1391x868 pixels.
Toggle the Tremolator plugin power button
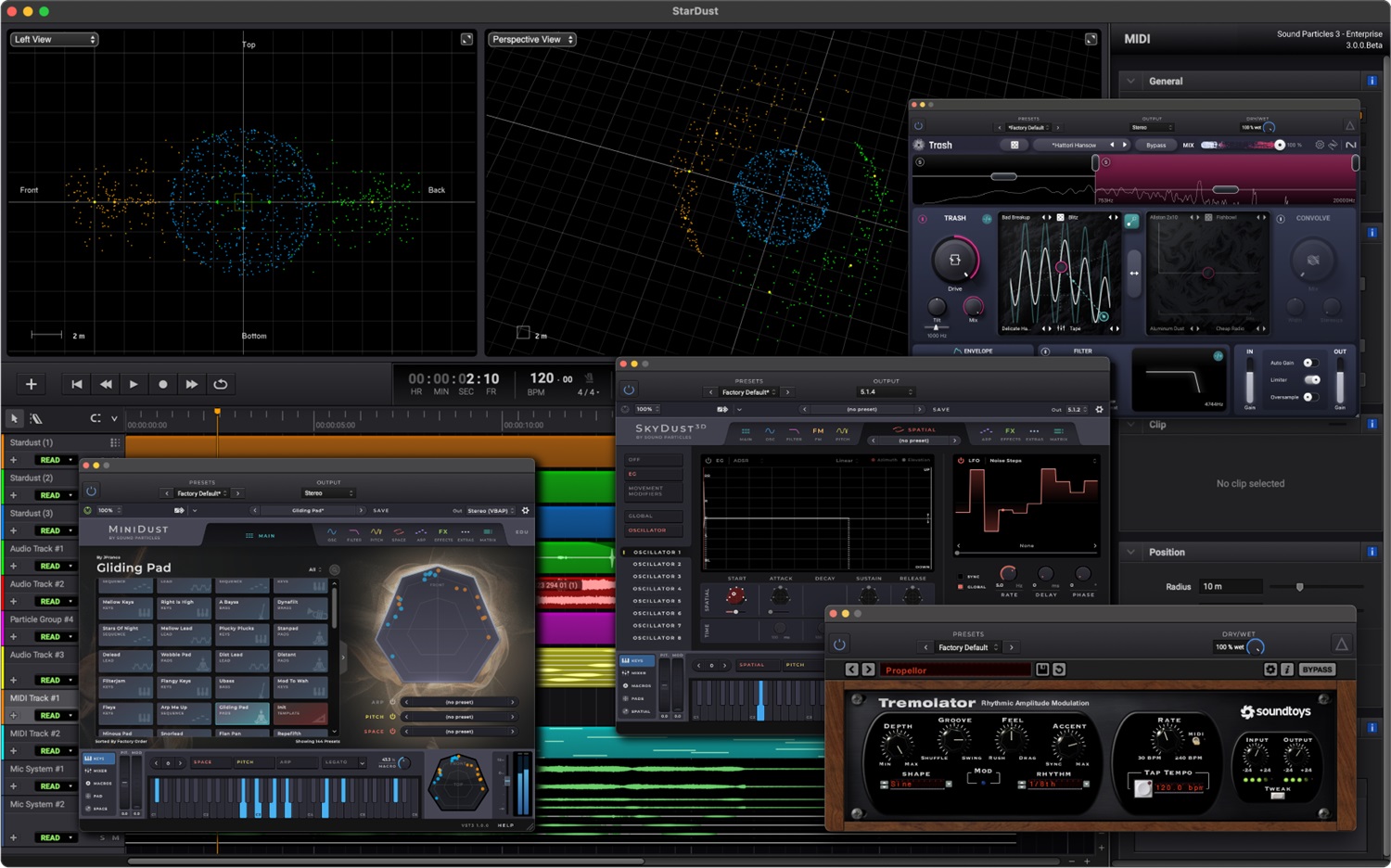click(x=839, y=645)
